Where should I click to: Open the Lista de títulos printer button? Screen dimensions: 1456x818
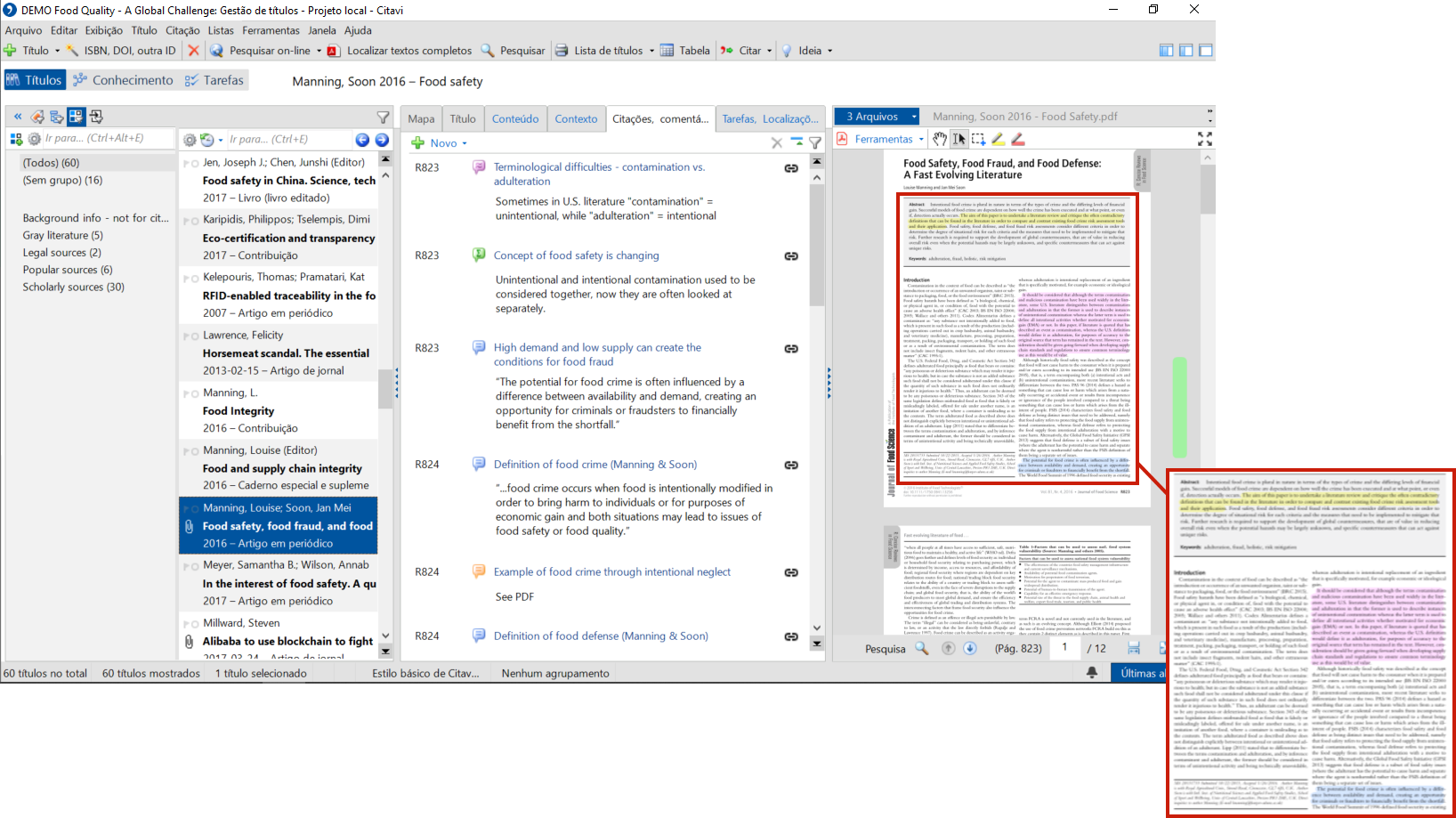pos(599,51)
